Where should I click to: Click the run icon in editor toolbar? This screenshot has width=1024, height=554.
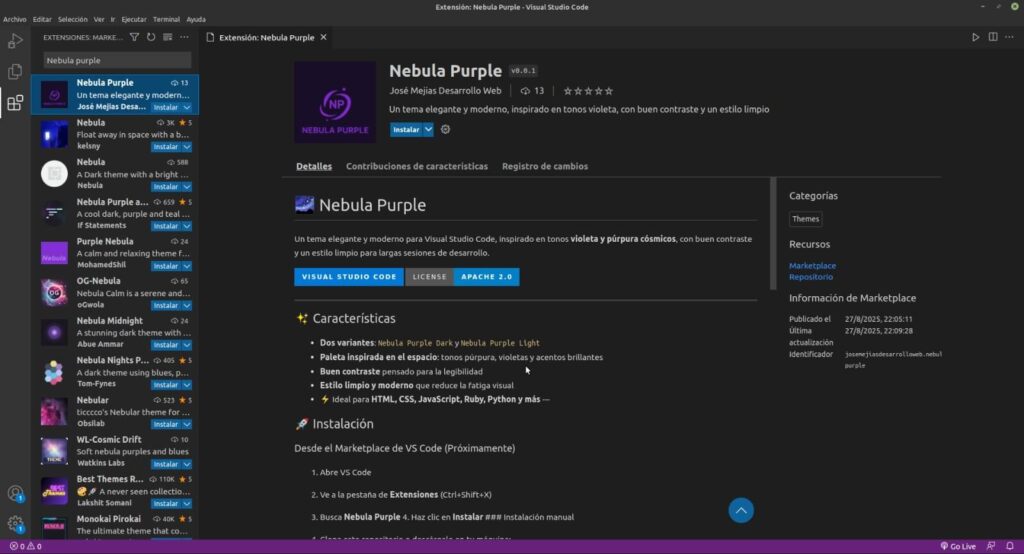(975, 37)
